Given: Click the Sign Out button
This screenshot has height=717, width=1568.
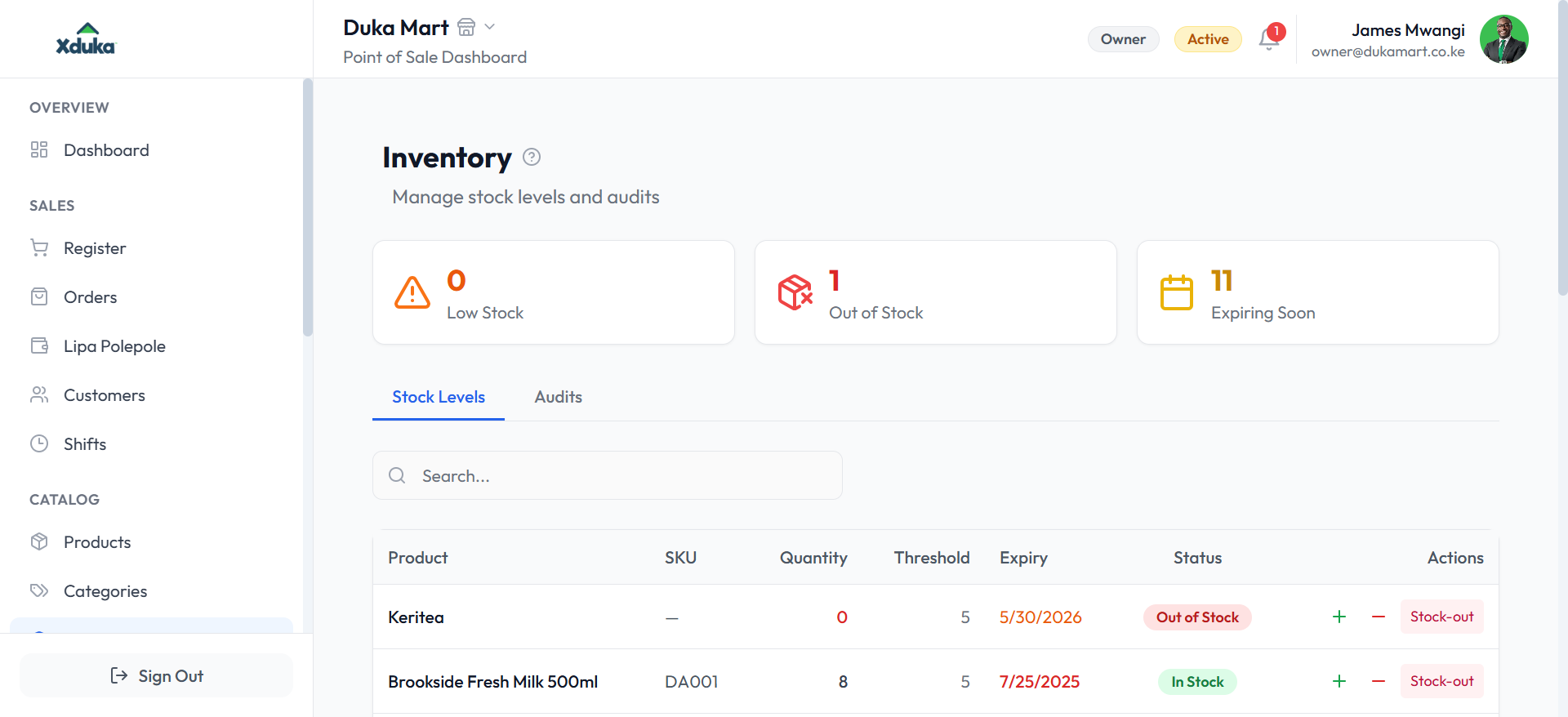Looking at the screenshot, I should (156, 675).
